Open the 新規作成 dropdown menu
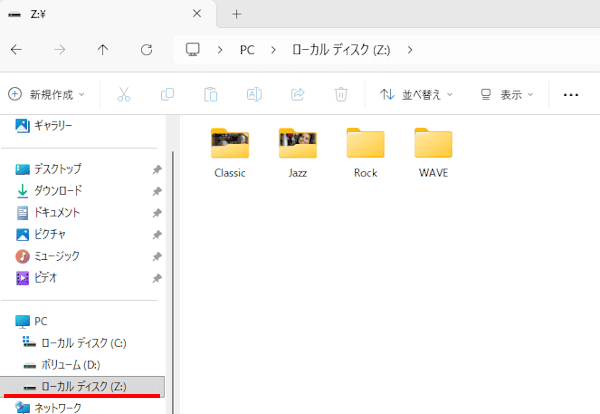Screen dimensions: 600x414 [46, 94]
